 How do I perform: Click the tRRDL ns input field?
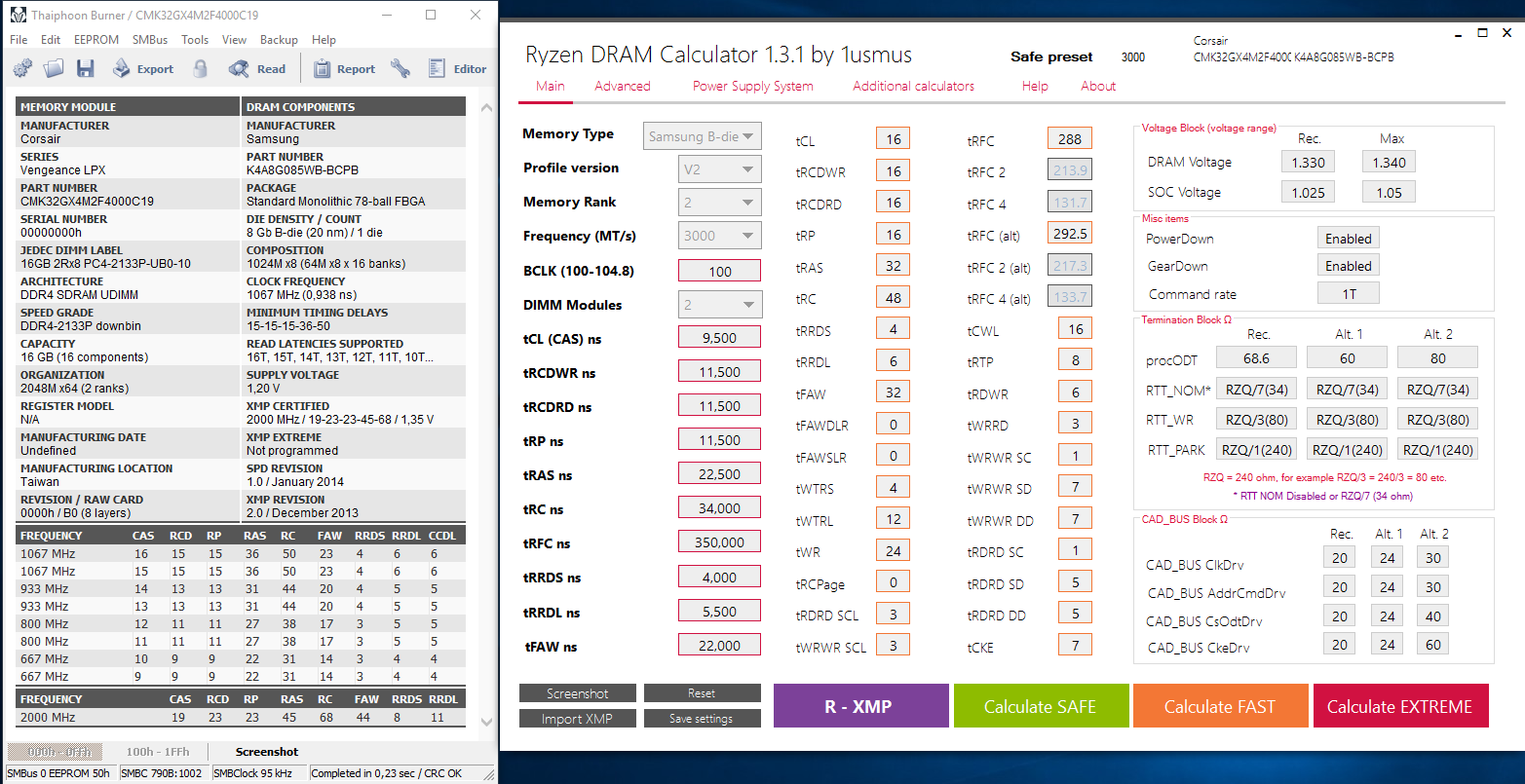tap(720, 612)
